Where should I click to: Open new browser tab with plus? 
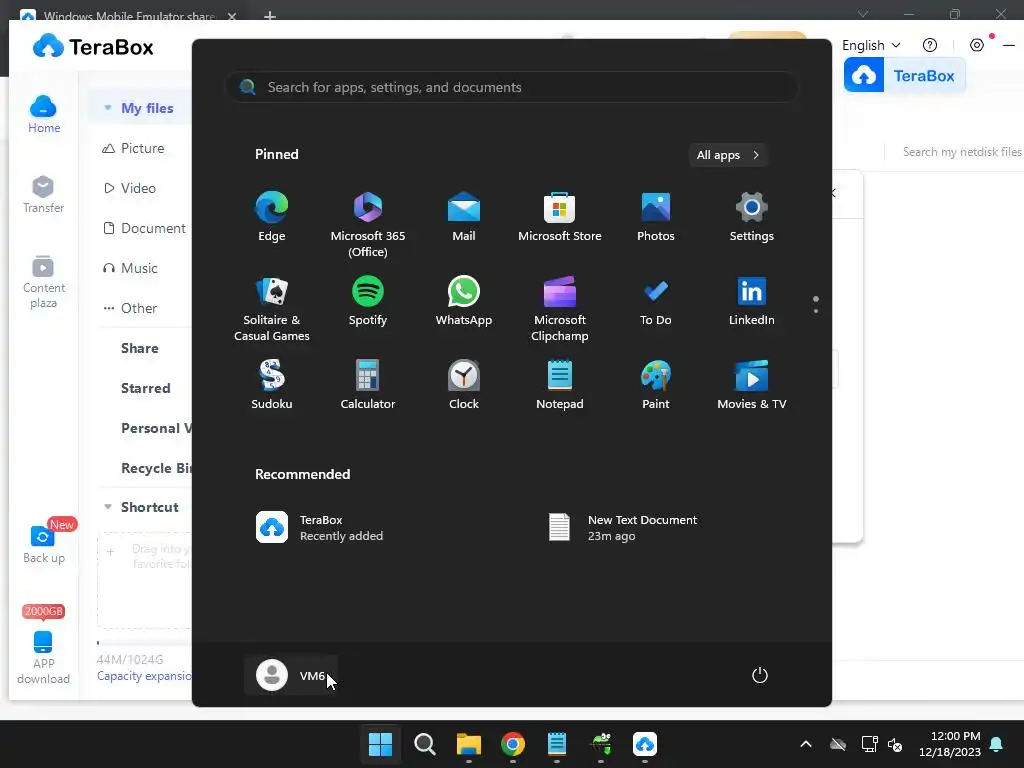pyautogui.click(x=270, y=16)
